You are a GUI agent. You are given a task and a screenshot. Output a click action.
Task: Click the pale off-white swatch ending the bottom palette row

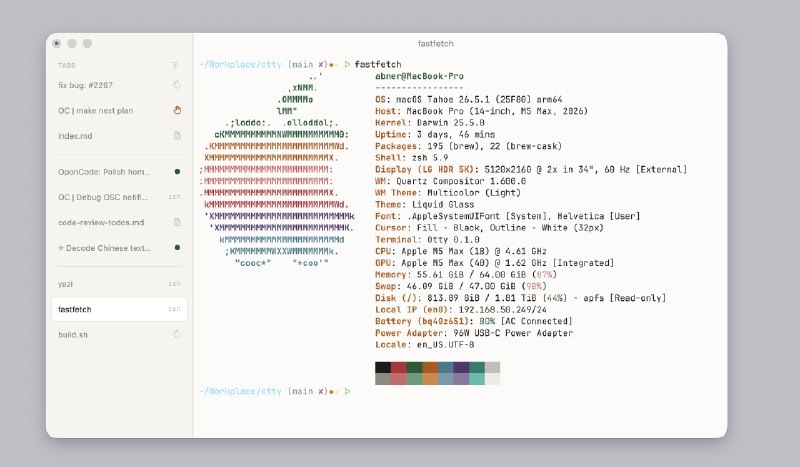pos(492,379)
